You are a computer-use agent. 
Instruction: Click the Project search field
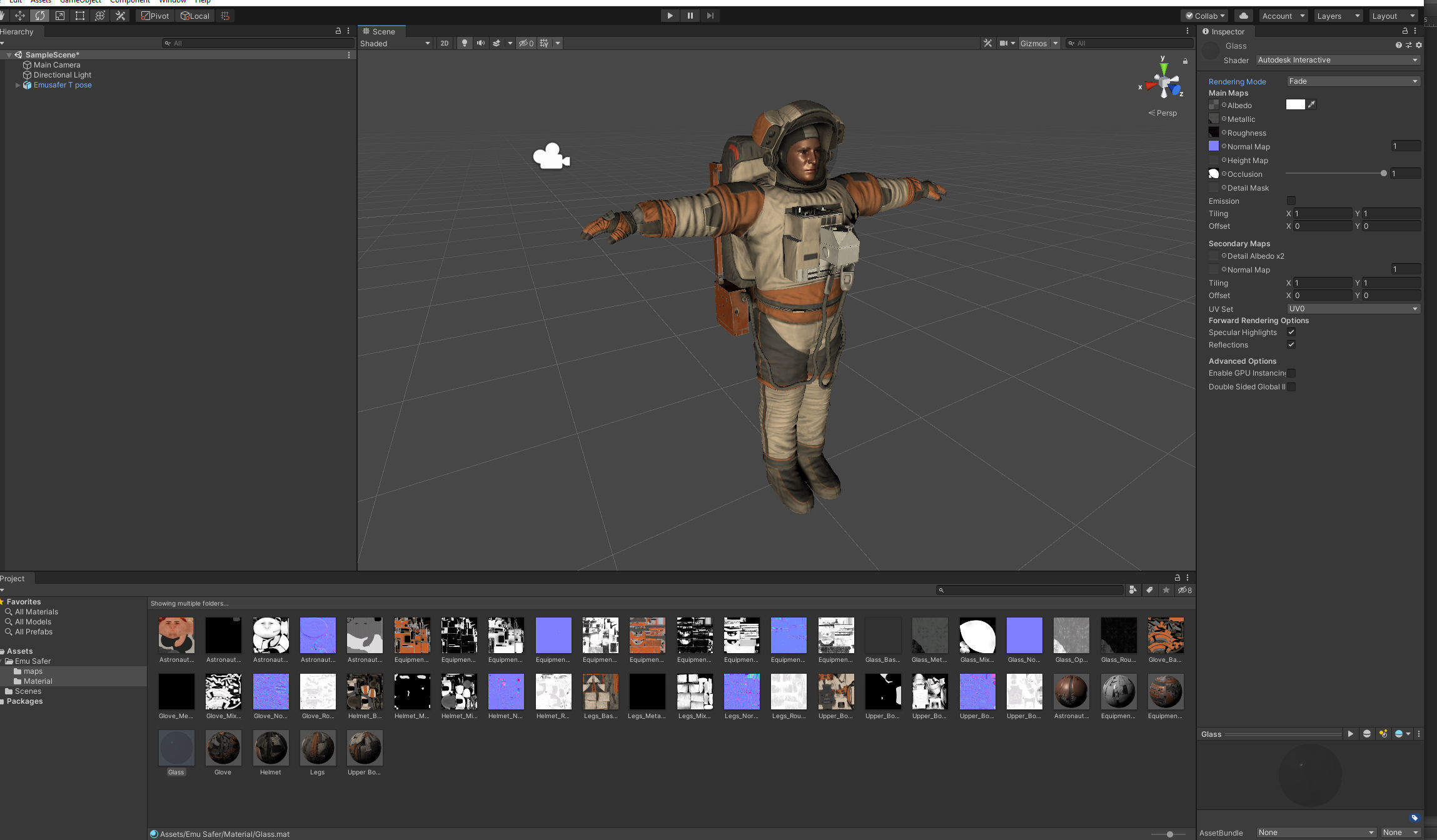click(1030, 590)
